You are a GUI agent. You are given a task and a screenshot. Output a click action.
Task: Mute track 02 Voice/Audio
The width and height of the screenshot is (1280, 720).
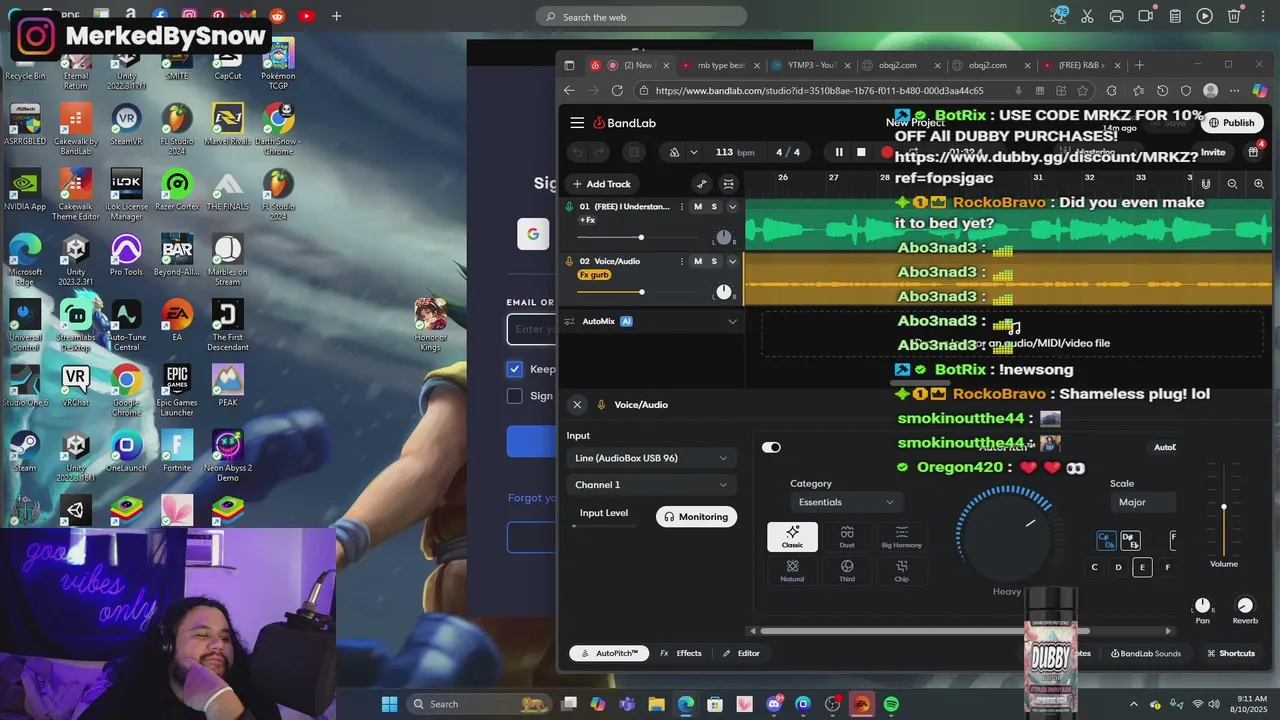pyautogui.click(x=698, y=261)
